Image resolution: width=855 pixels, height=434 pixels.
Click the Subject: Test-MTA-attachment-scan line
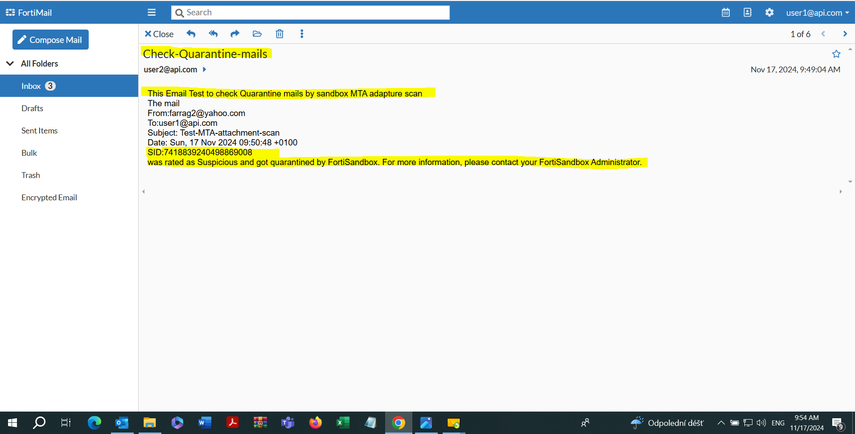point(213,132)
